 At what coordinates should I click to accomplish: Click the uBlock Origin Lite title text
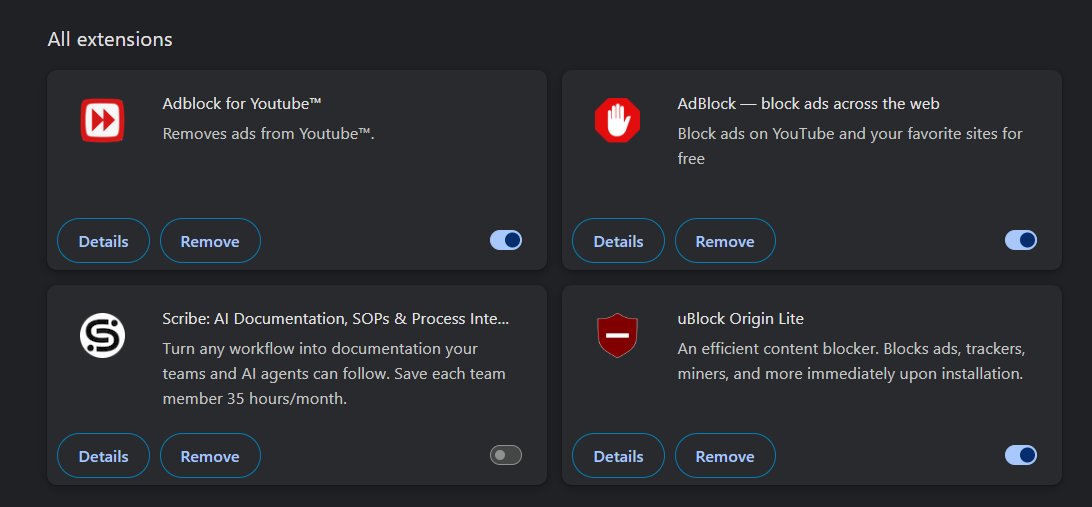coord(740,319)
